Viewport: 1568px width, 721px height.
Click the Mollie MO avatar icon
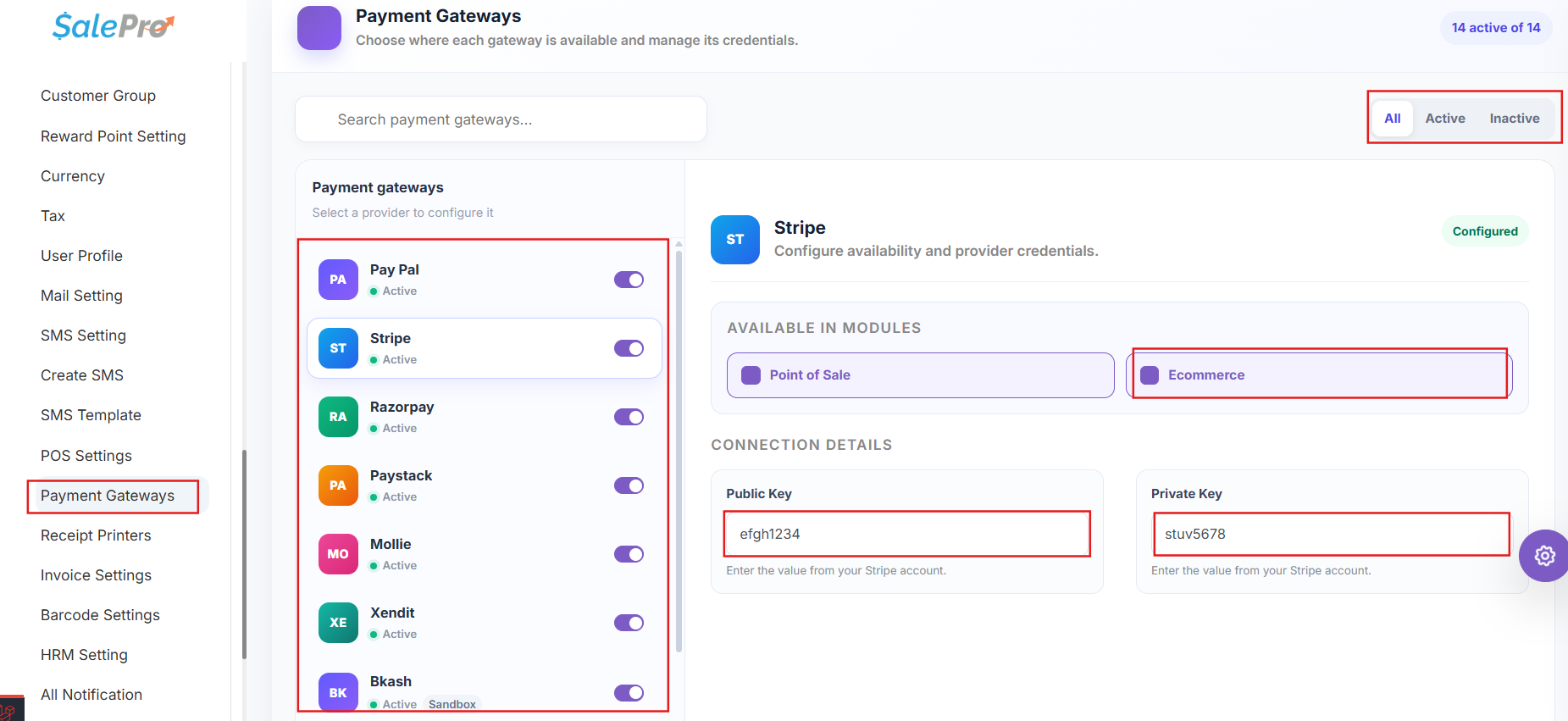(338, 554)
